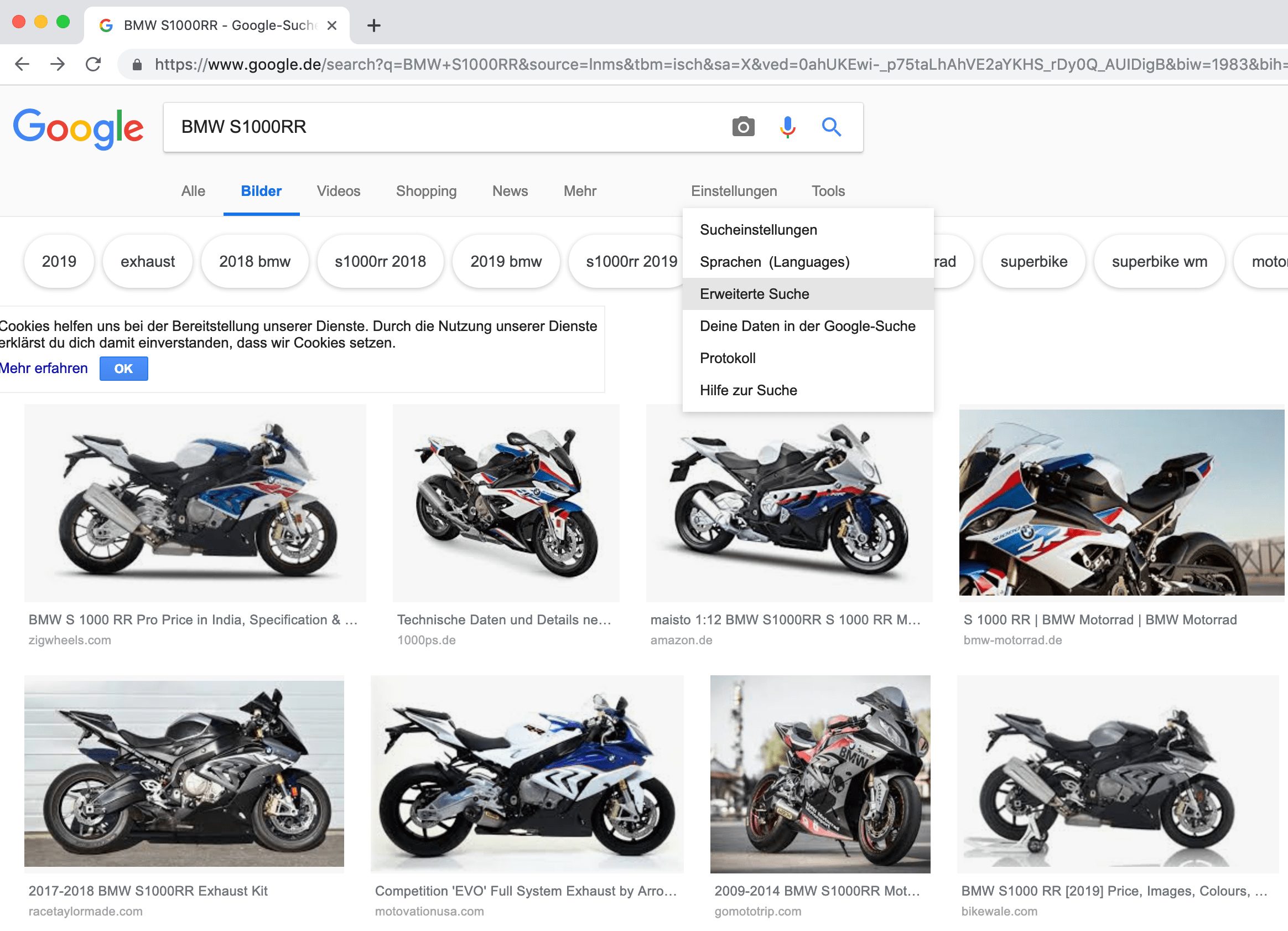
Task: Choose Sucheinstellungen menu entry
Action: [758, 230]
